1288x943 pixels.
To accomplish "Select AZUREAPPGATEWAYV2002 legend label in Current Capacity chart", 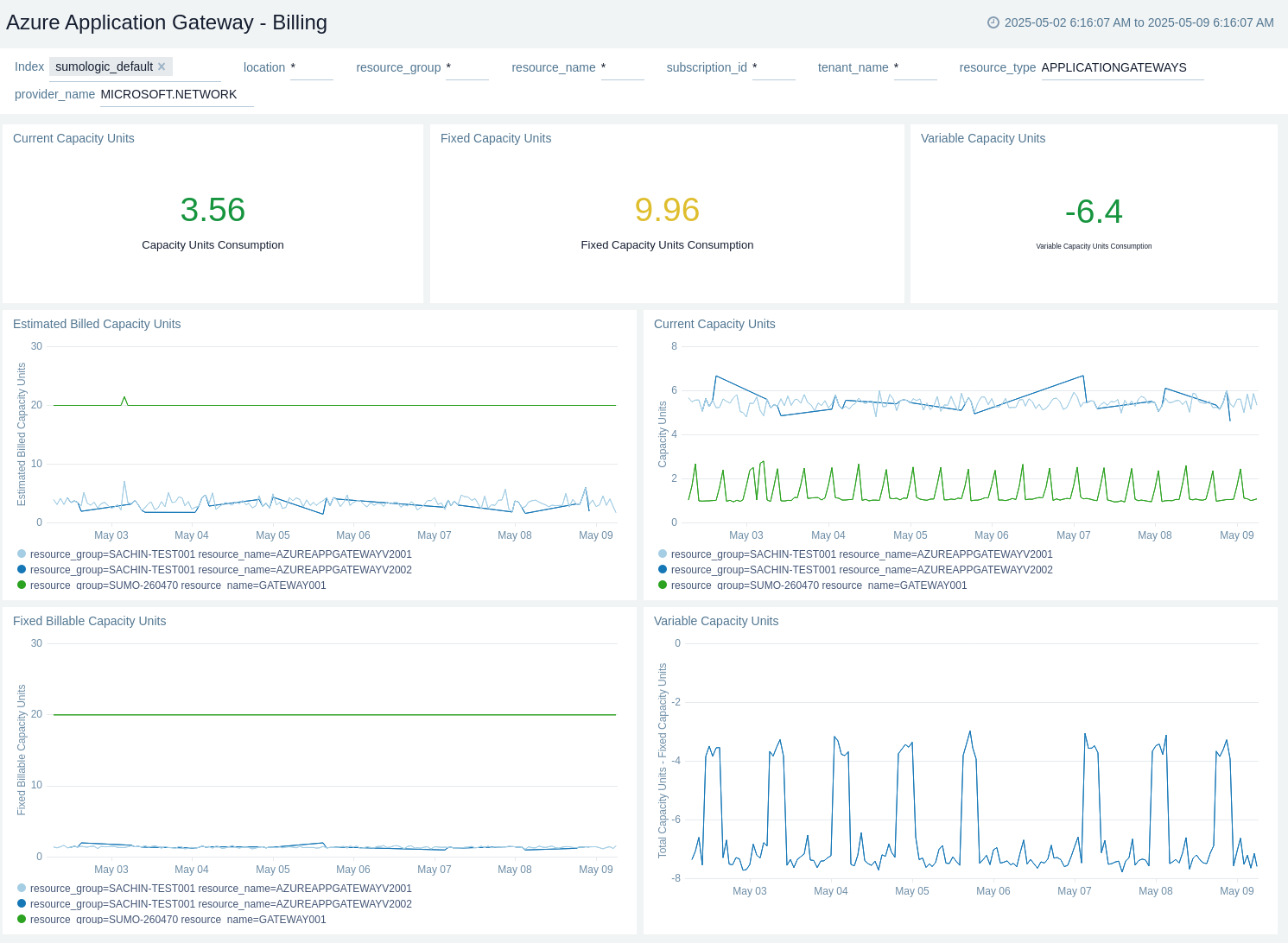I will point(862,570).
